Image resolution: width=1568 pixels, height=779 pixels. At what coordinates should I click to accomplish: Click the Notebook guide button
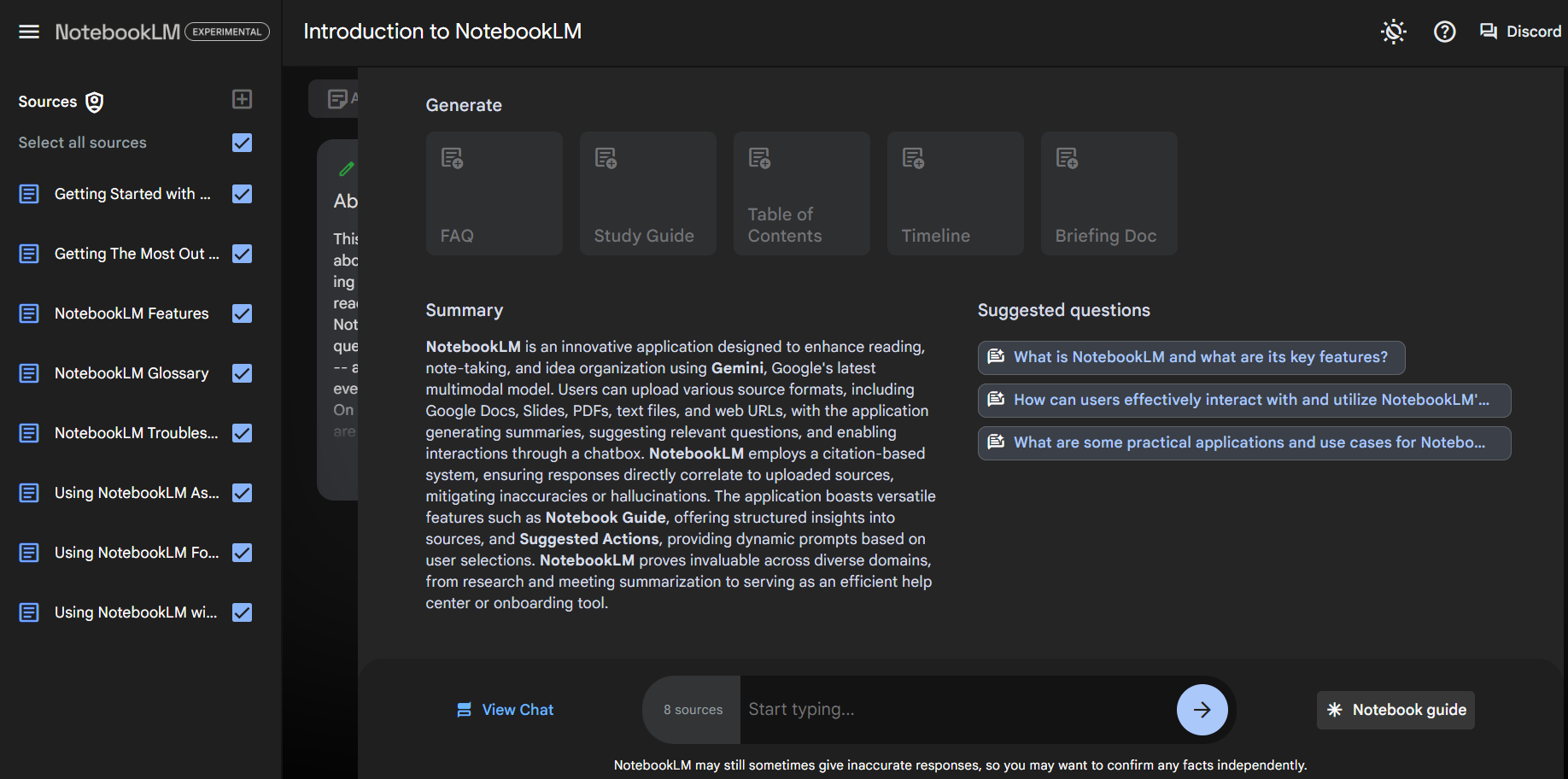pos(1395,710)
